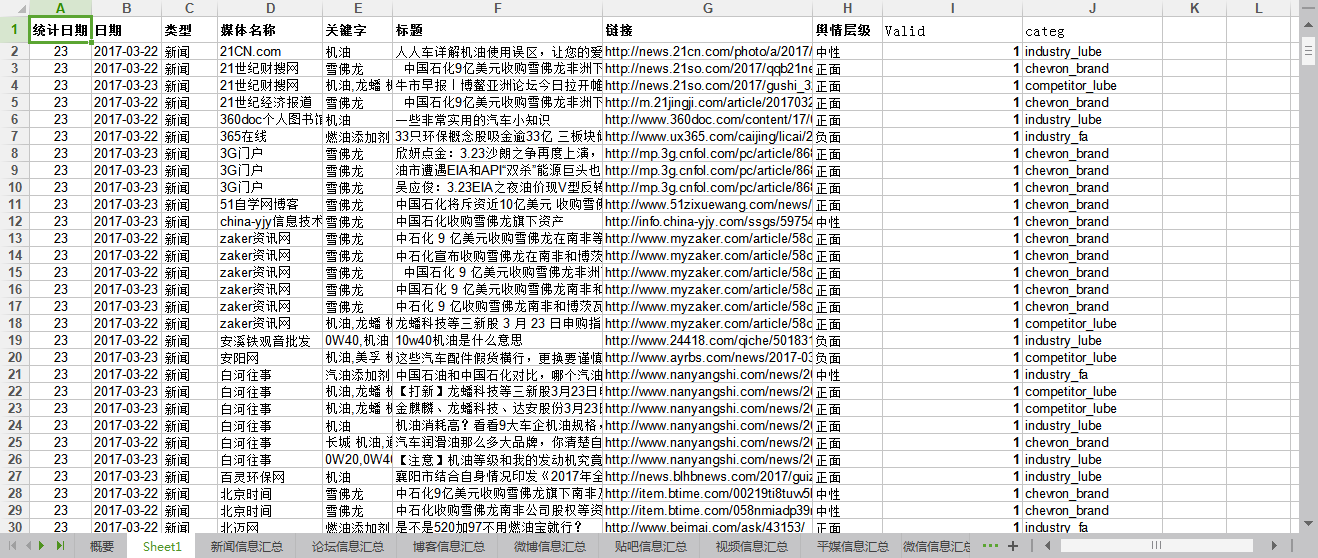Select the Sheet1 tab
1318x558 pixels.
162,546
